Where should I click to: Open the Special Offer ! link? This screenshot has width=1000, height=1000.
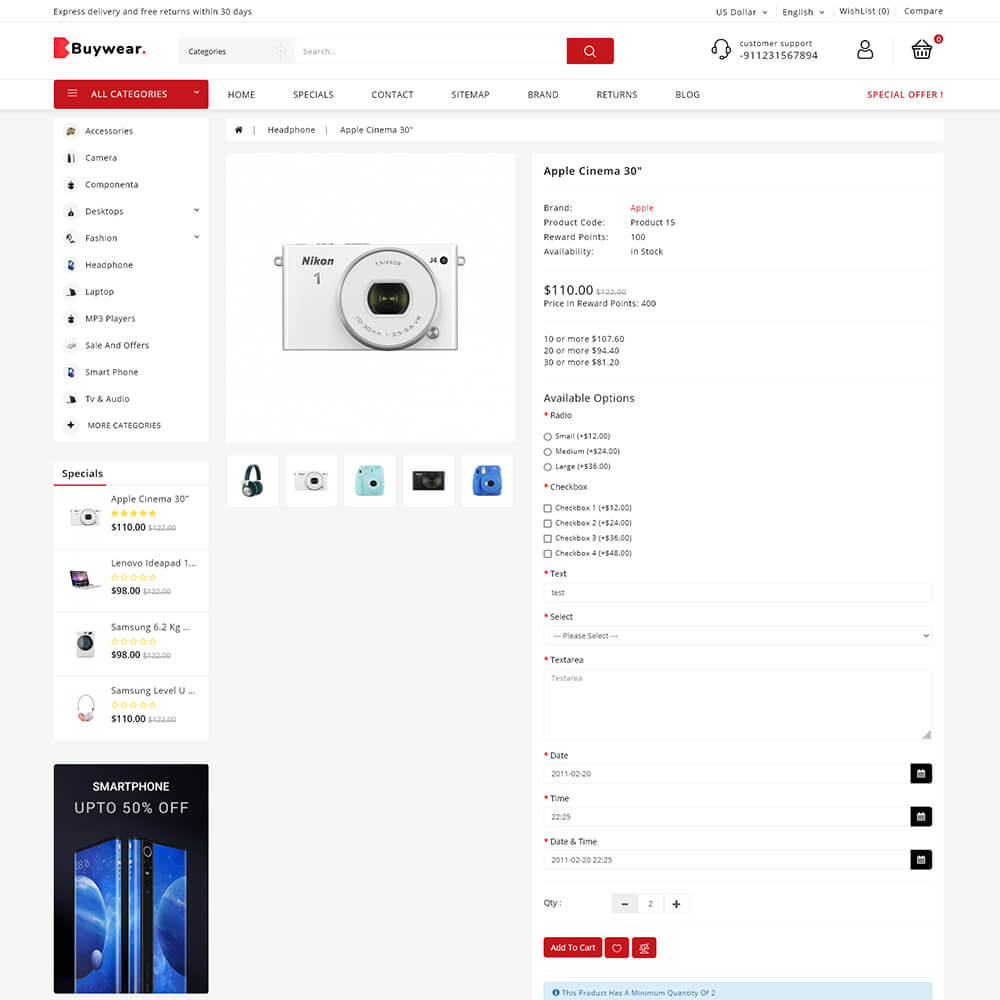tap(904, 95)
